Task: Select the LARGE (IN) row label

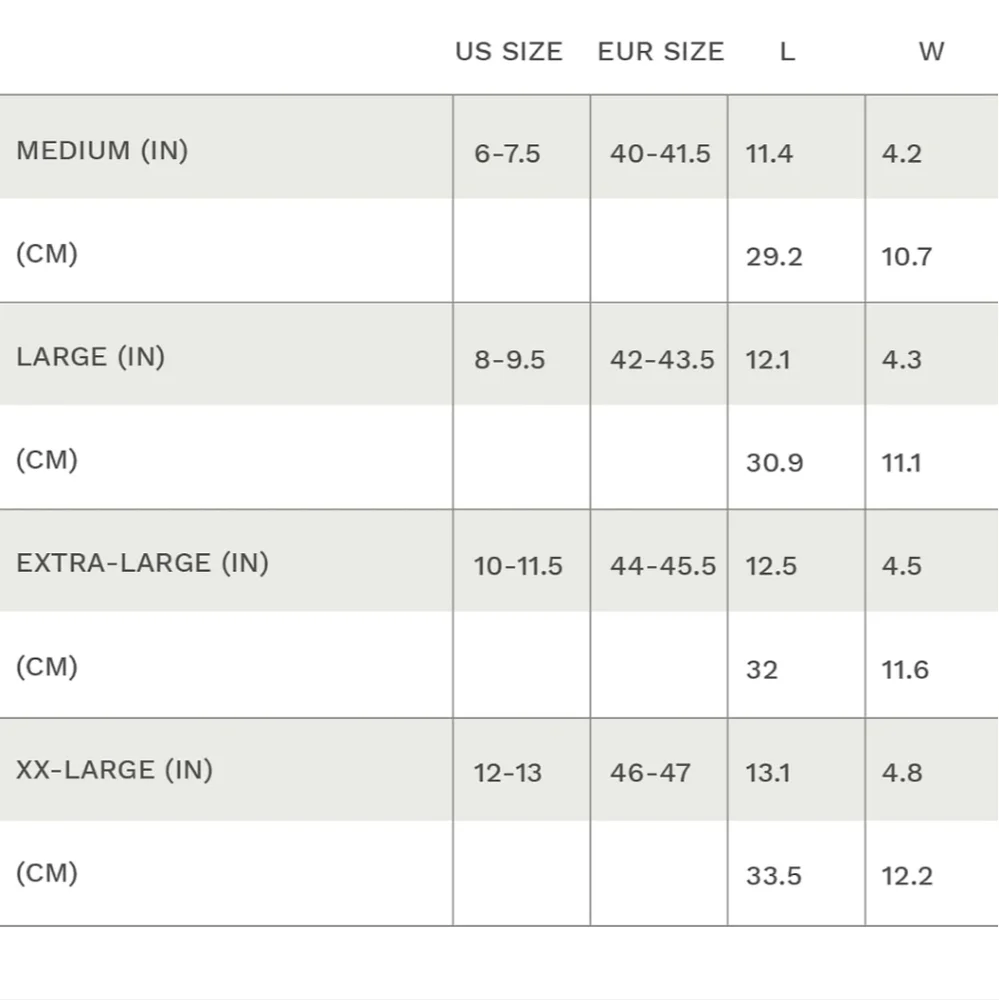Action: coord(90,357)
